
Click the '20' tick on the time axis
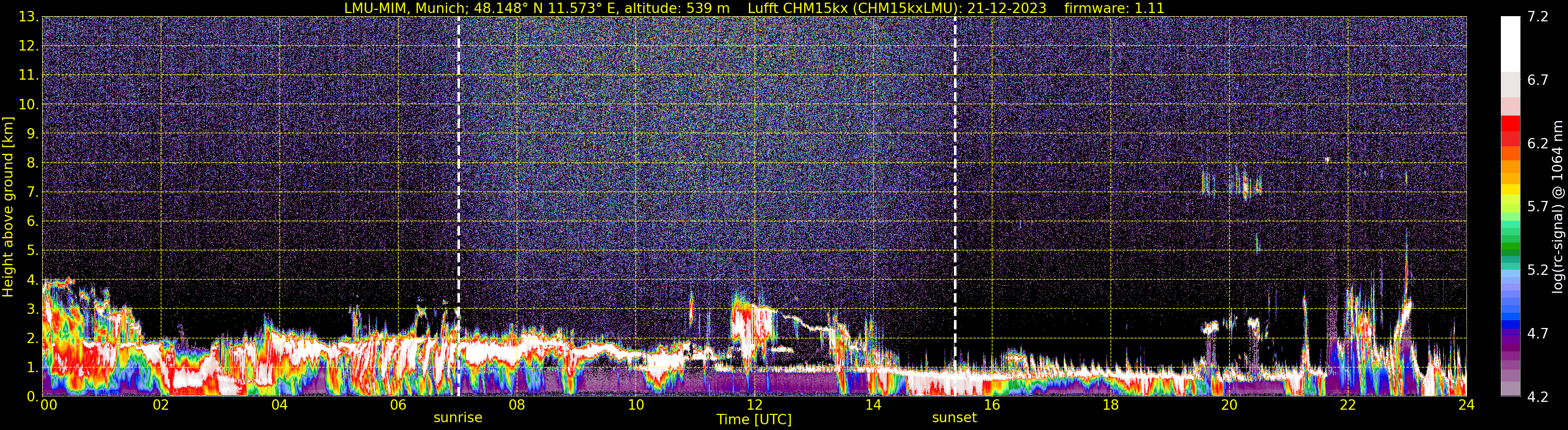(1229, 405)
